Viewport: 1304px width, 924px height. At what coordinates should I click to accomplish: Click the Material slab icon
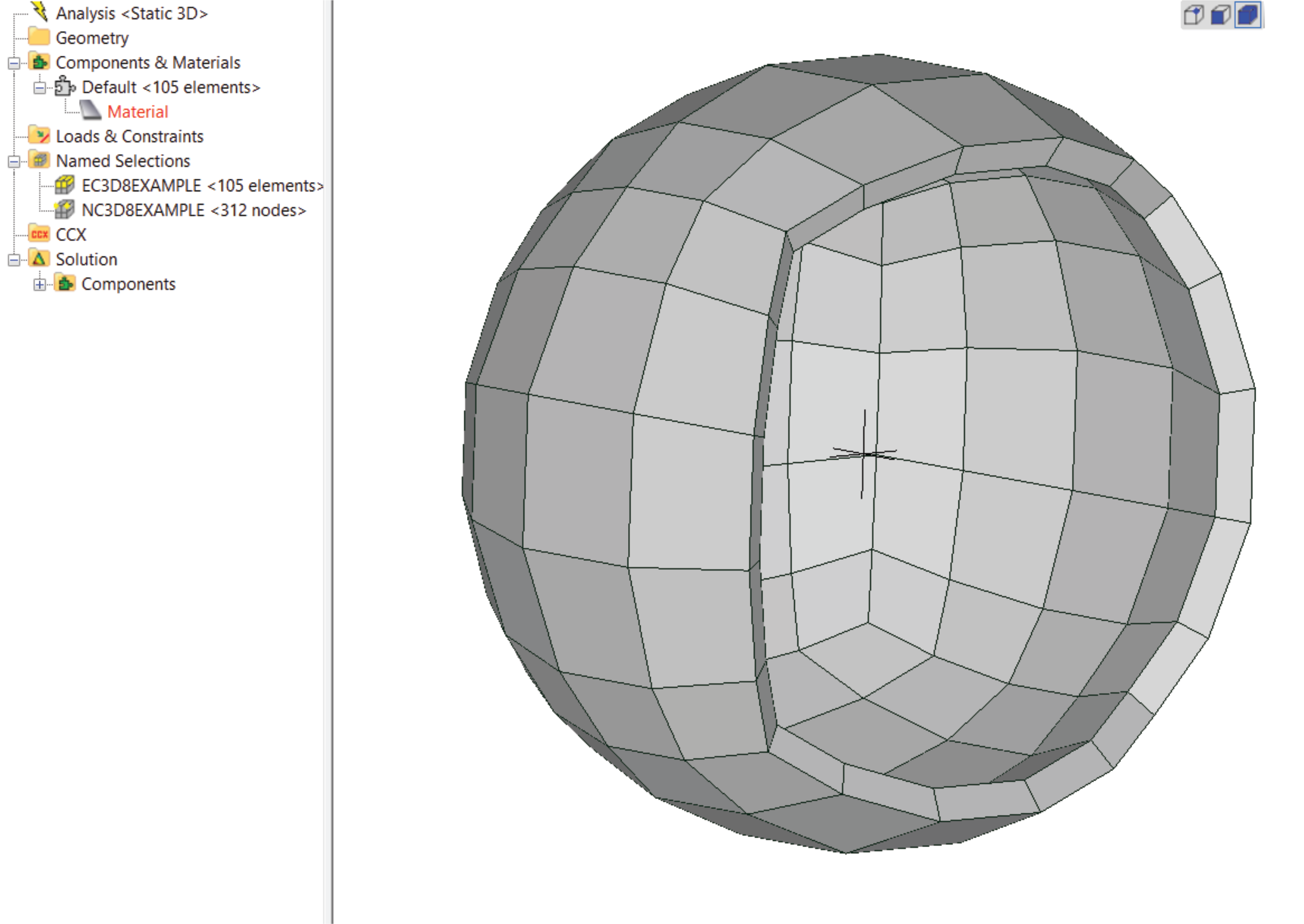coord(90,111)
